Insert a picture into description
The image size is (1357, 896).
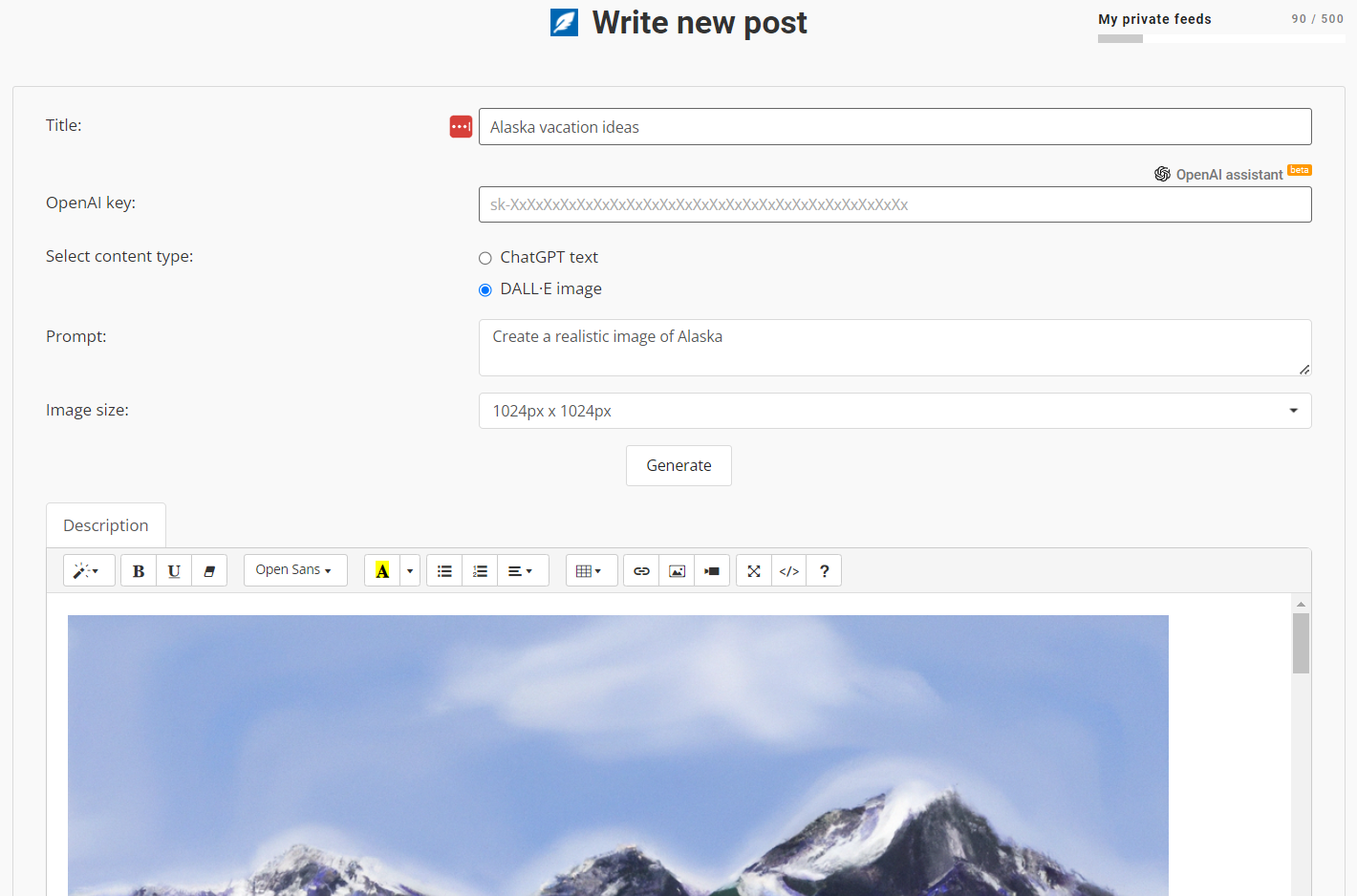677,570
